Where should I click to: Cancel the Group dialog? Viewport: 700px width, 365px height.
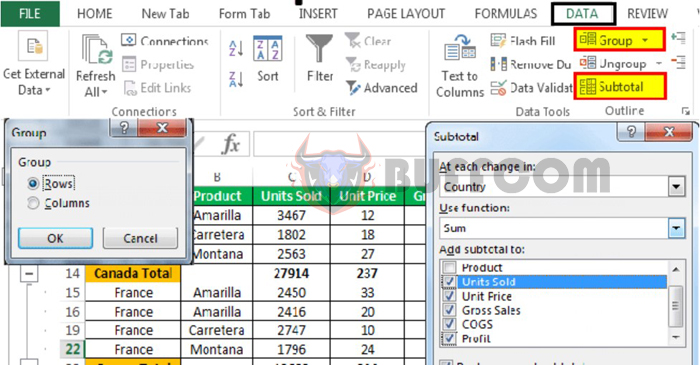coord(140,238)
